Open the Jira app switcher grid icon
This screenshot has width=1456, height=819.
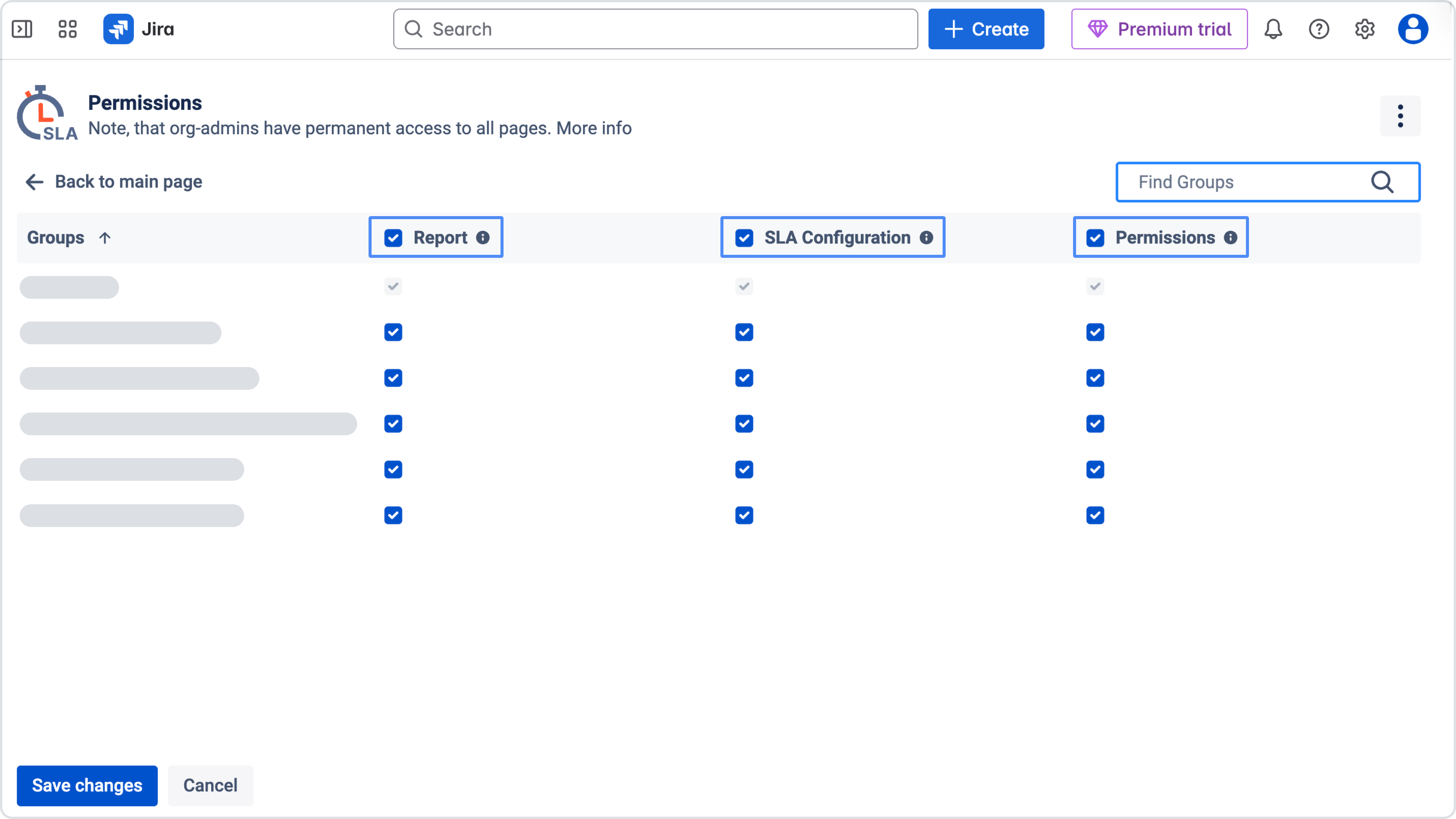(x=67, y=29)
